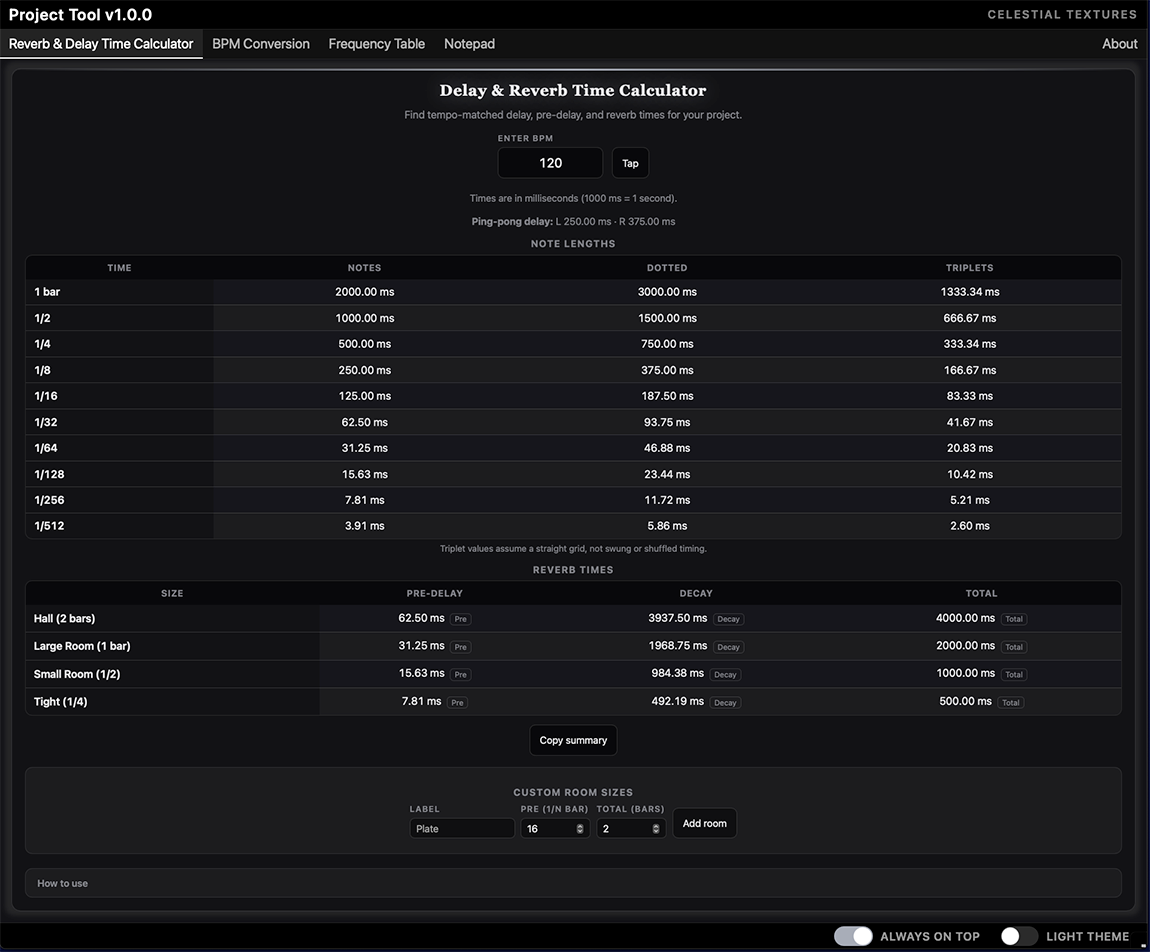Click the 1/512 row label
The image size is (1150, 952).
(x=49, y=526)
